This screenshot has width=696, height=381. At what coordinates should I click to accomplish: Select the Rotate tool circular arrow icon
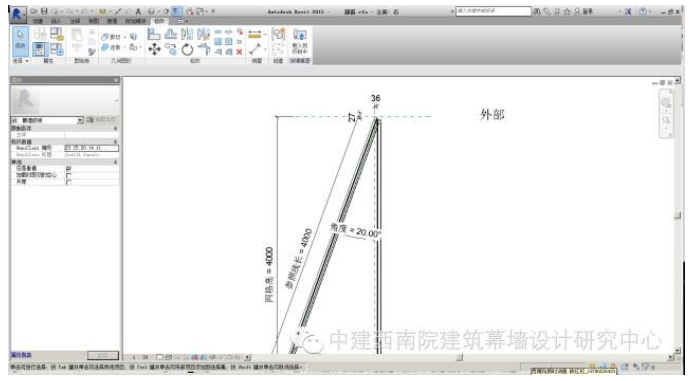pos(187,49)
